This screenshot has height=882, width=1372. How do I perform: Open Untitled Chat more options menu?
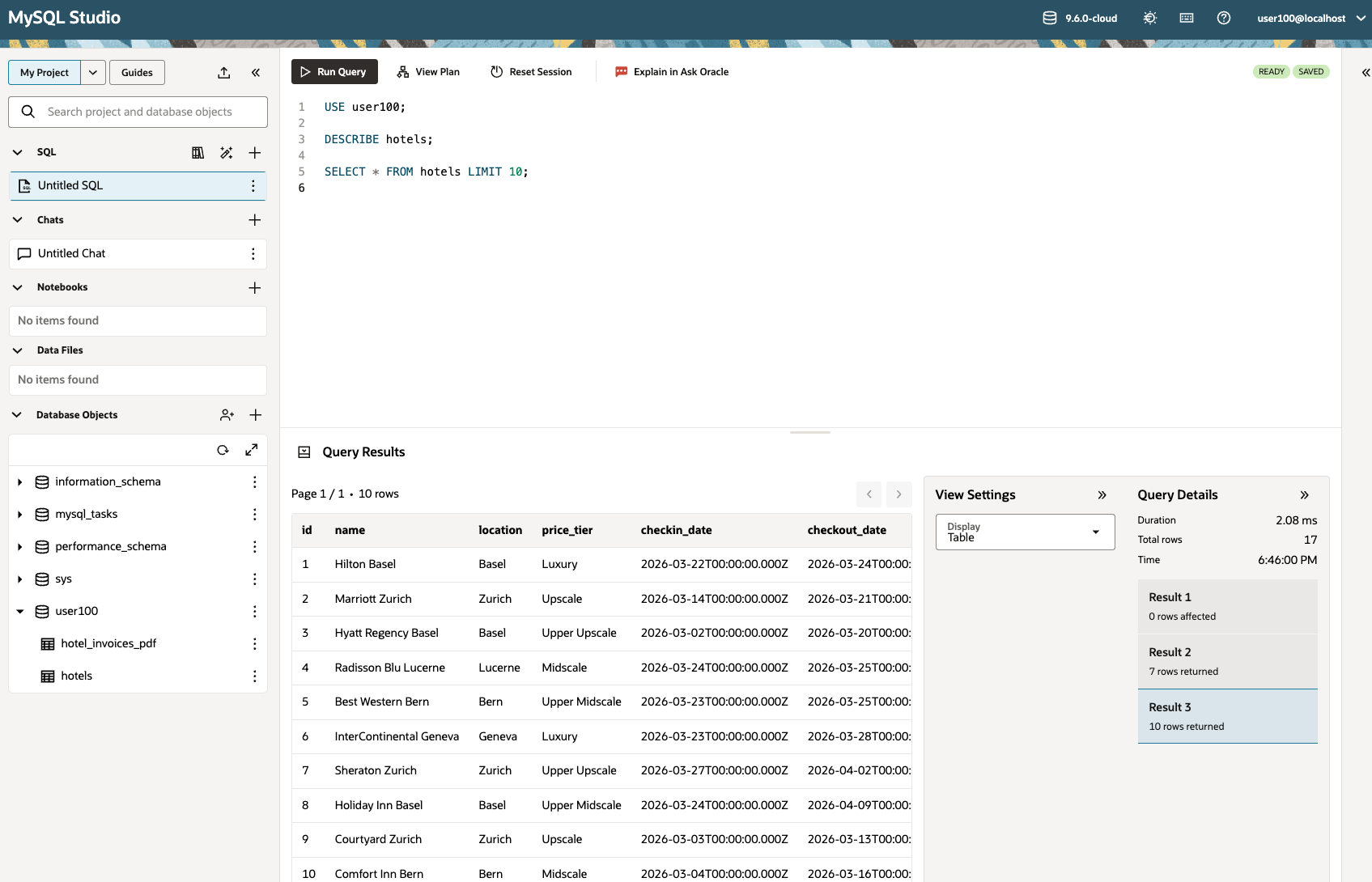point(253,254)
